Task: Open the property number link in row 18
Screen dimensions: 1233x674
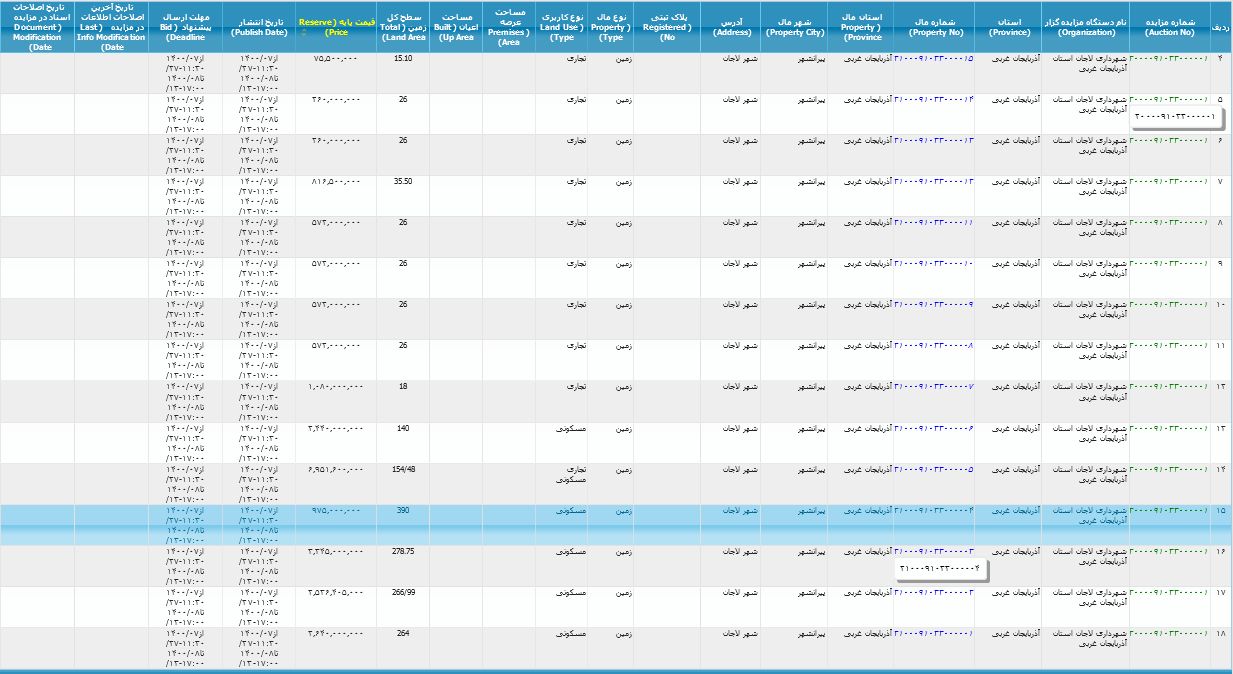Action: 933,632
